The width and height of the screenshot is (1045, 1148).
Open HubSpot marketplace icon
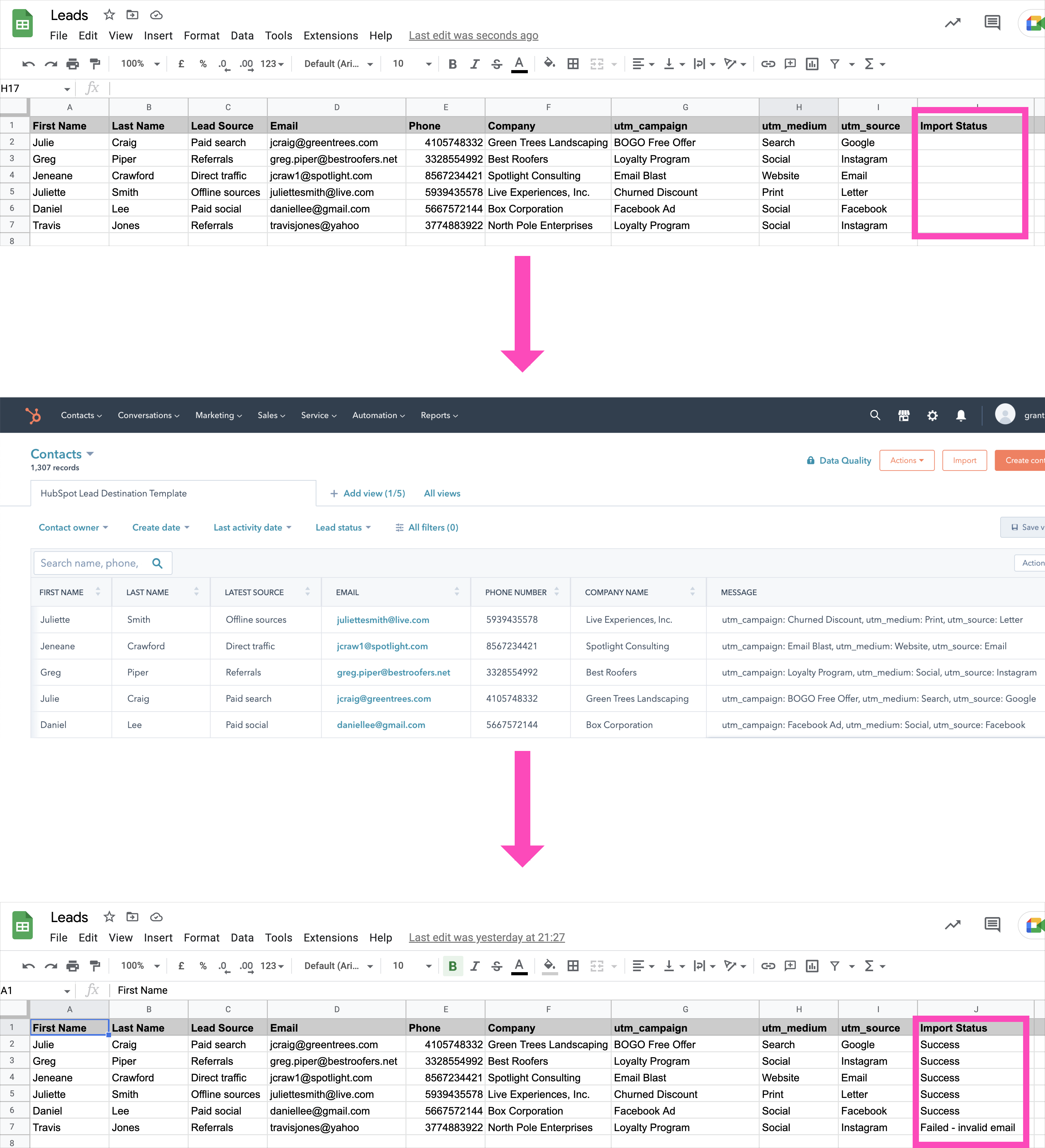[x=904, y=416]
